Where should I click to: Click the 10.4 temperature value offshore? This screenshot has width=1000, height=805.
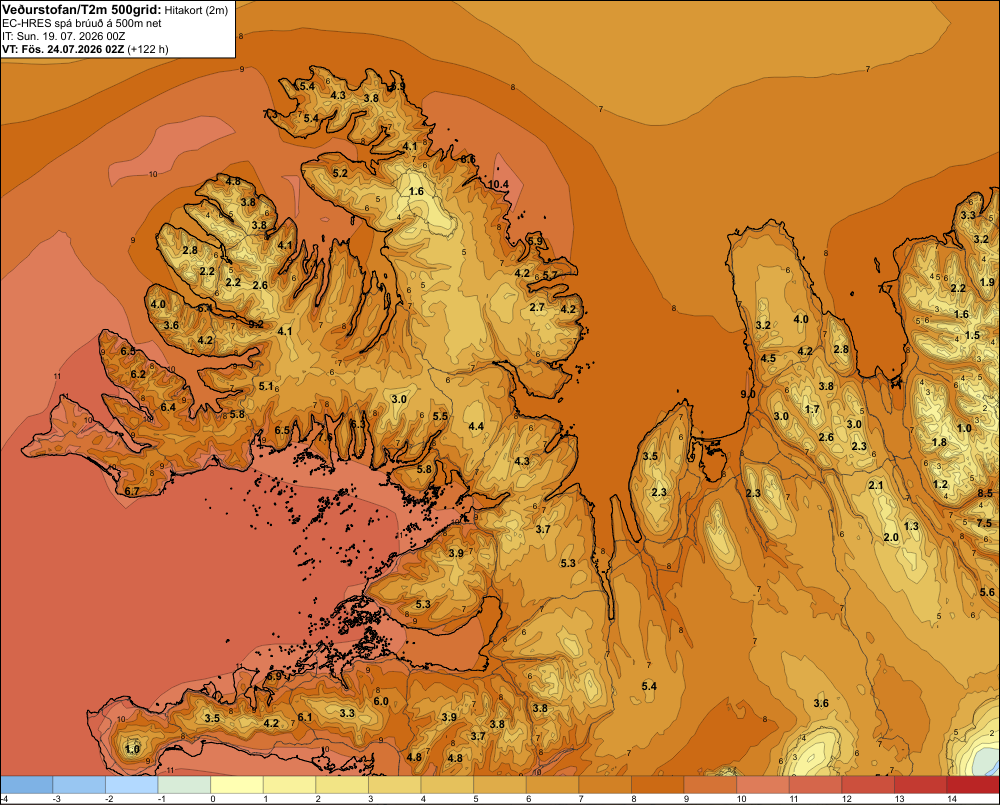[x=498, y=184]
